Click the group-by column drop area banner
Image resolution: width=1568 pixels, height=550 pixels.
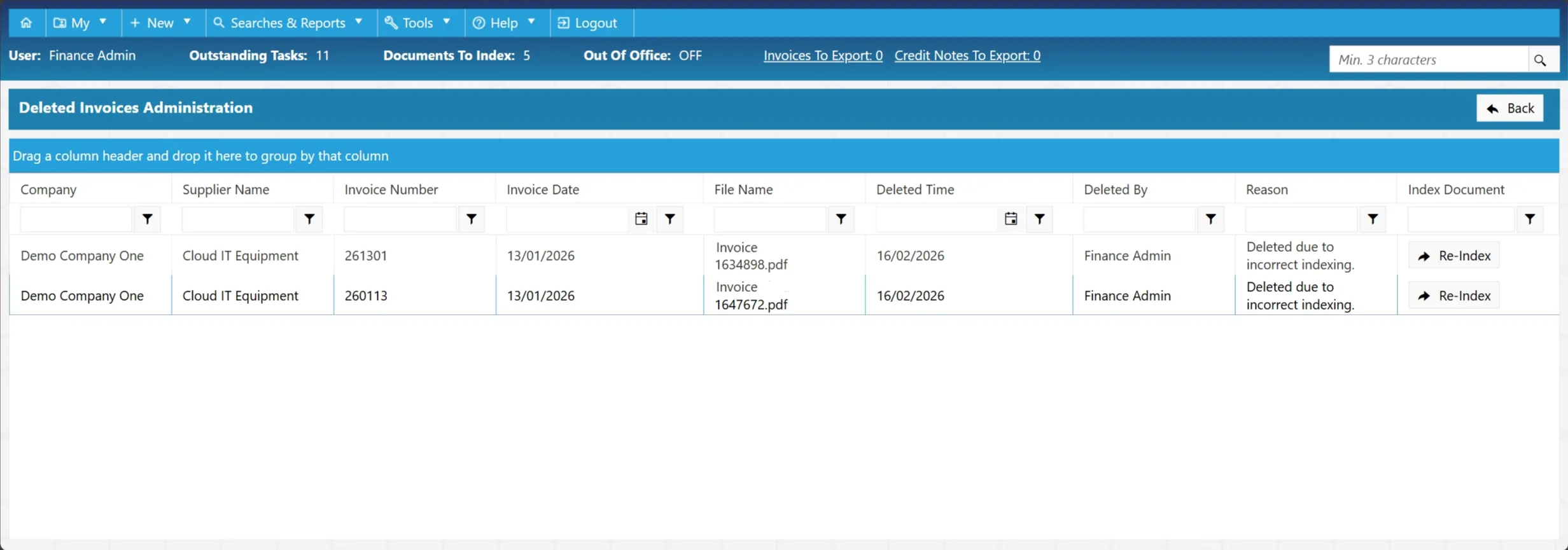(784, 156)
